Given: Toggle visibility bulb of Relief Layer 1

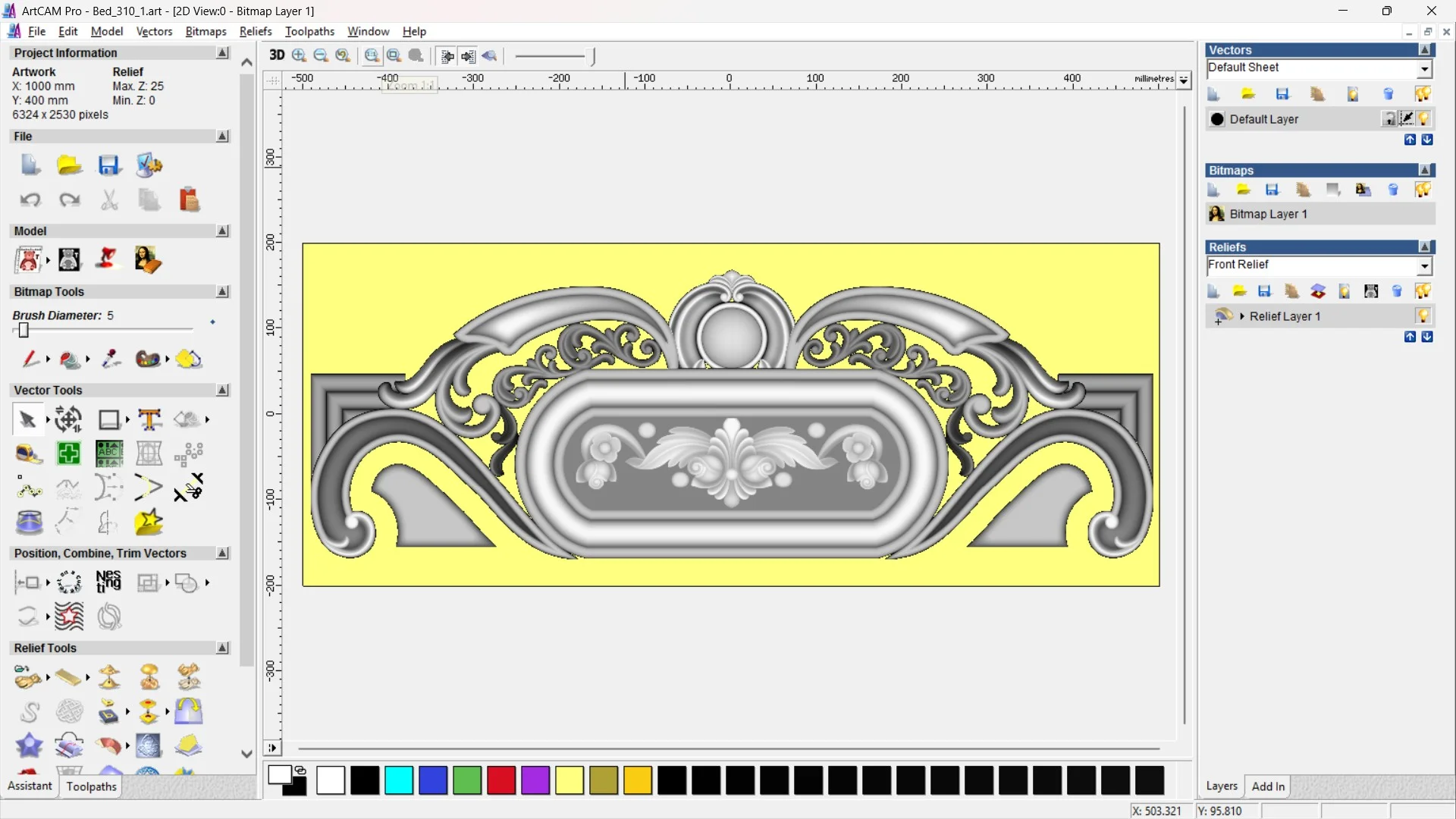Looking at the screenshot, I should [1423, 316].
